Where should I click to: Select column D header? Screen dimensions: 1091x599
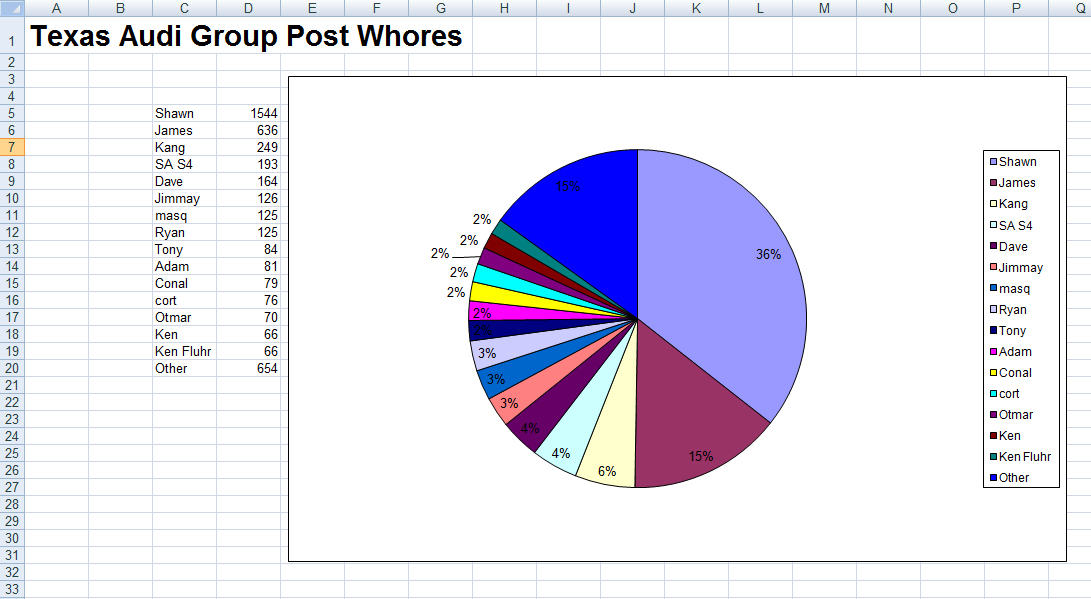tap(248, 8)
